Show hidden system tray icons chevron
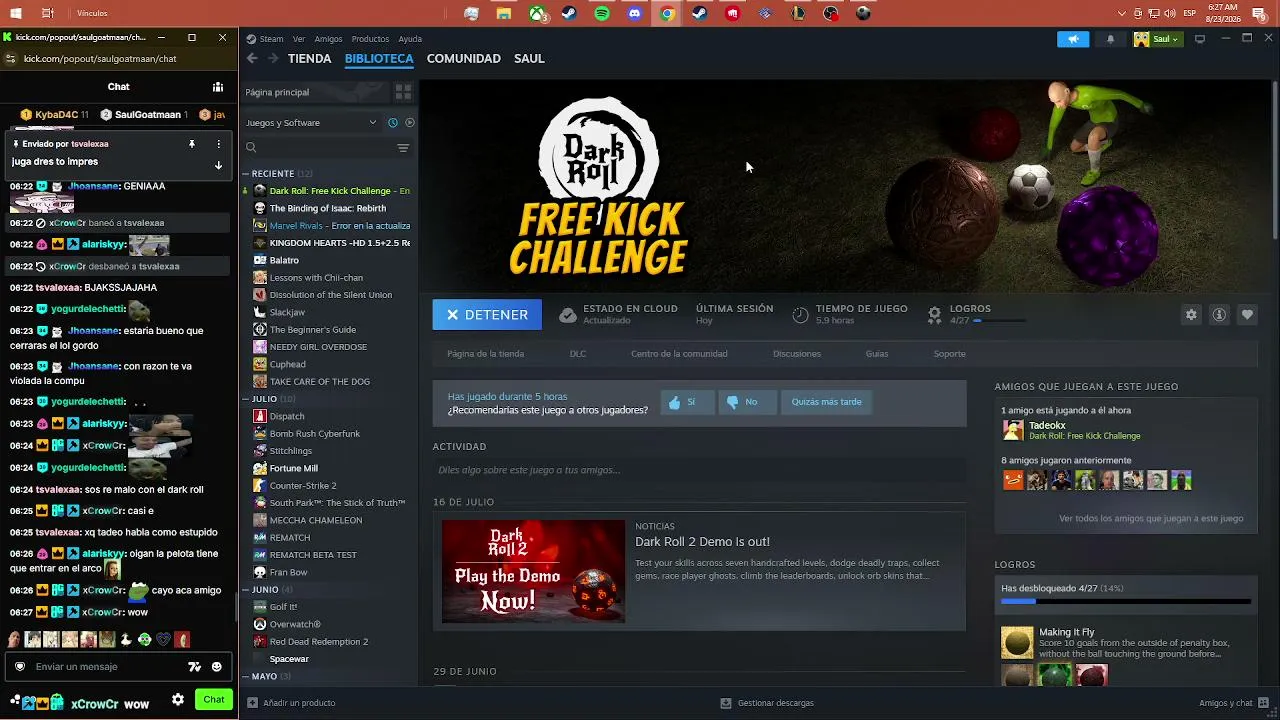1280x720 pixels. tap(1121, 14)
